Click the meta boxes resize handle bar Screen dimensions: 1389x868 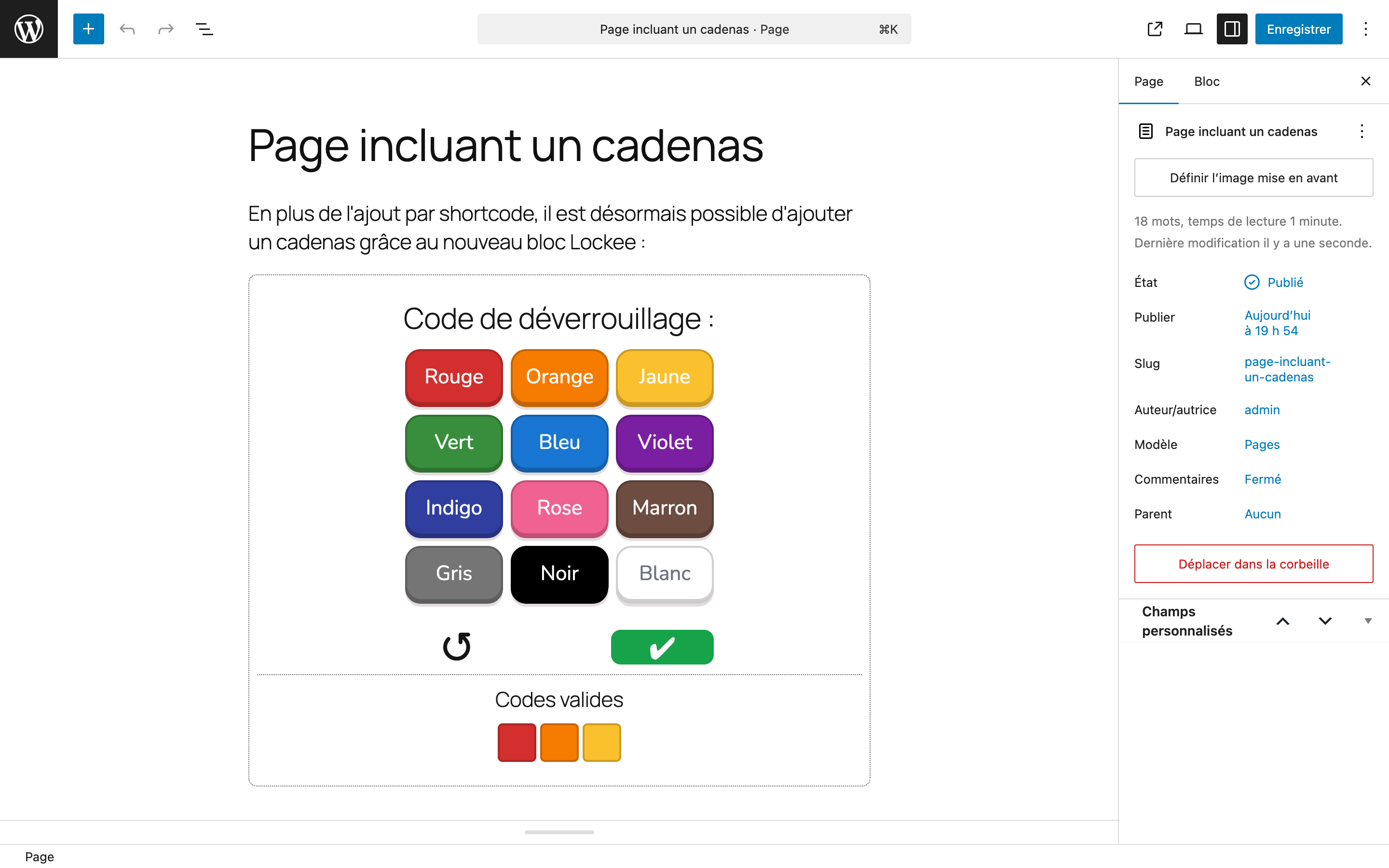559,832
